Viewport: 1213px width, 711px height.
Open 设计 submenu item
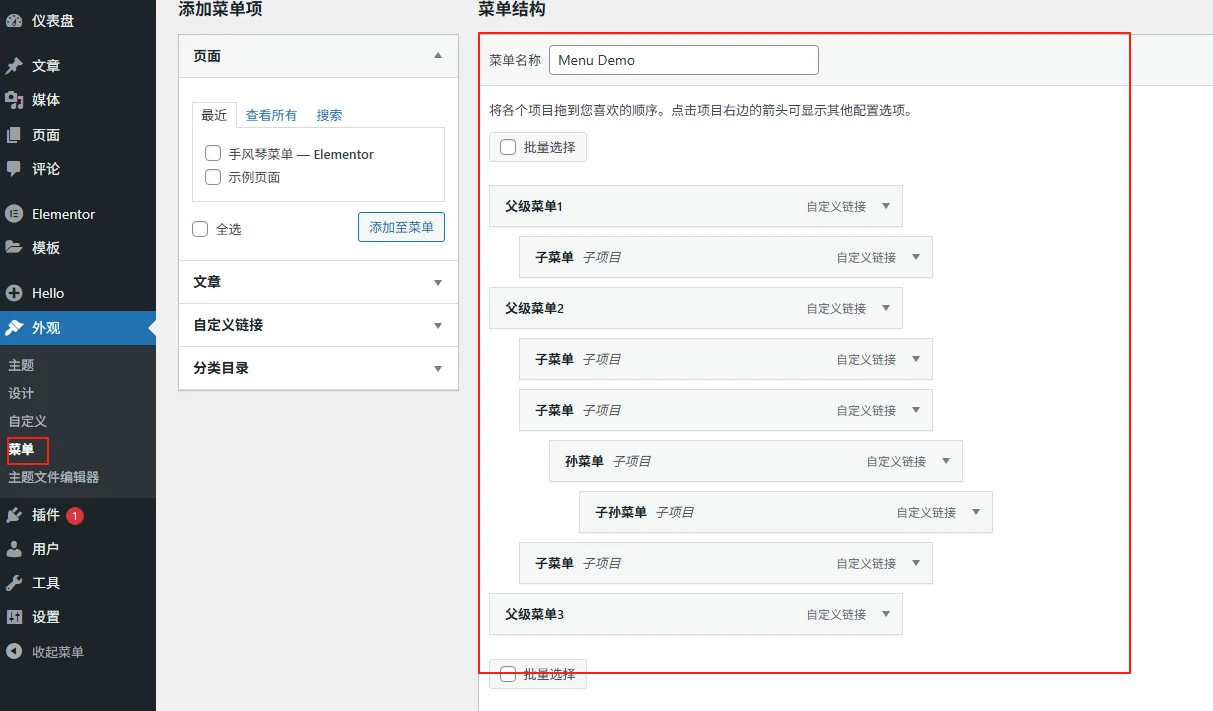tap(21, 393)
